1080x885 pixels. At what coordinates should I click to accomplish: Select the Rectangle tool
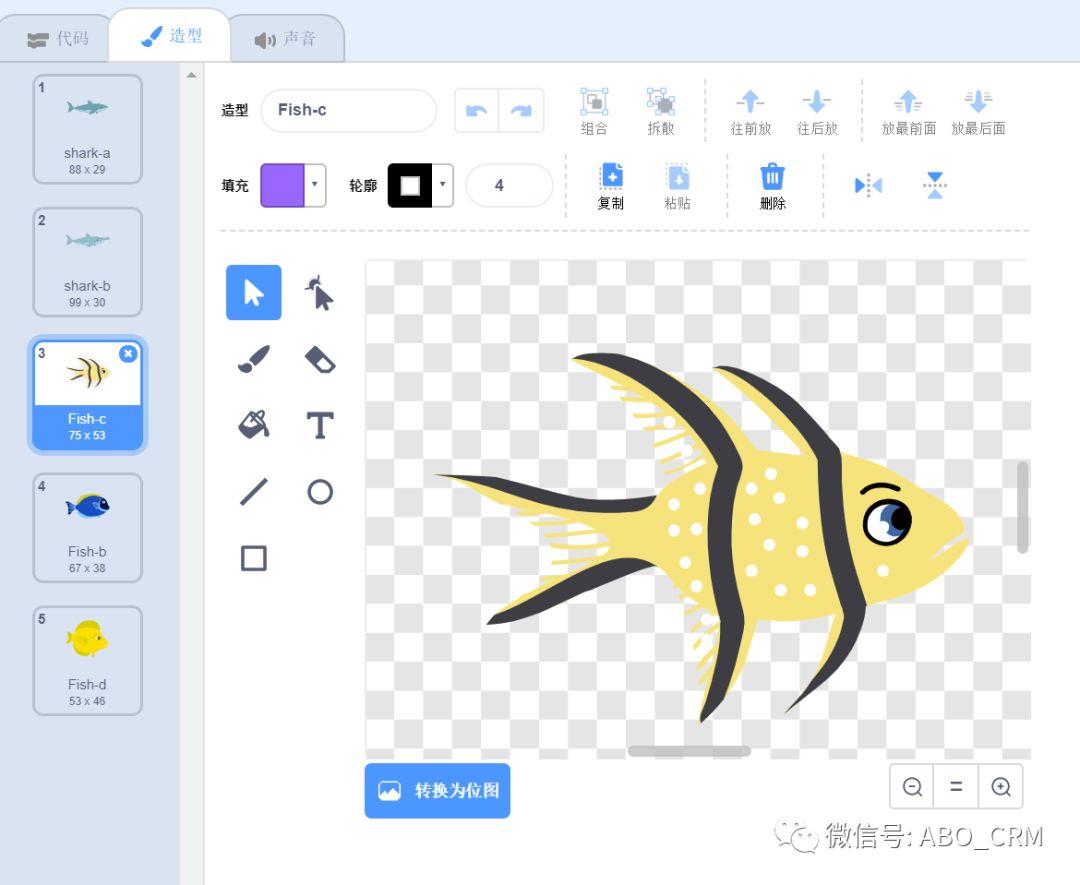click(253, 558)
